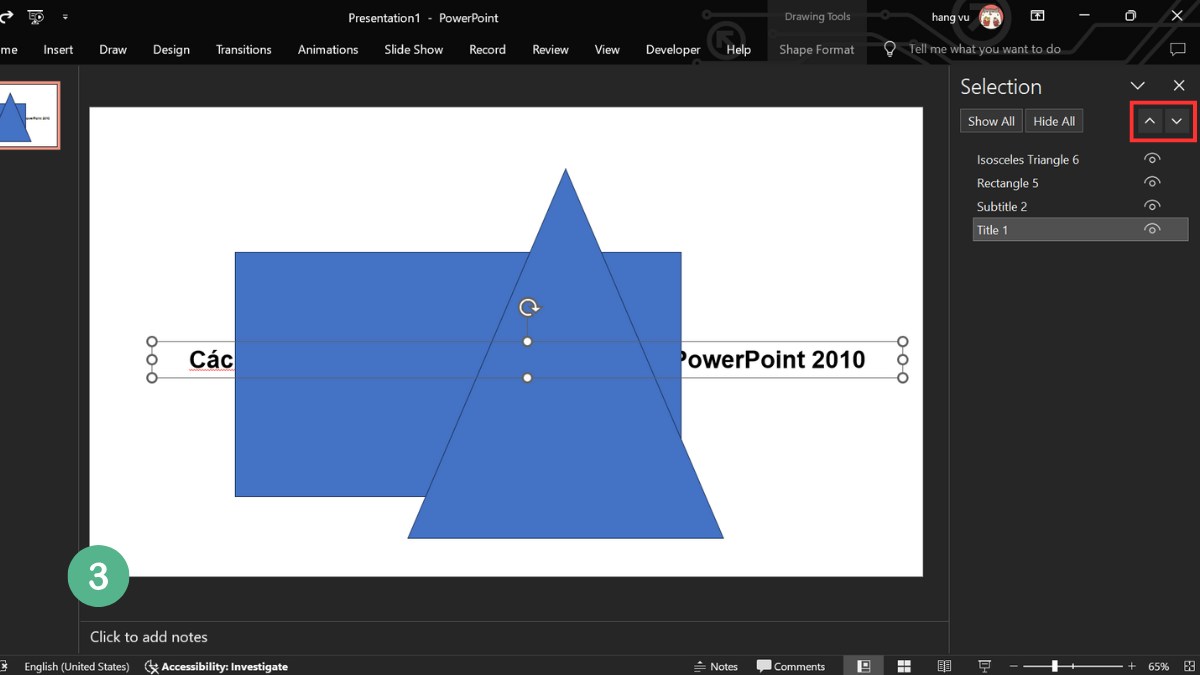The image size is (1200, 675).
Task: Open Accessibility: Investigate checker
Action: pyautogui.click(x=216, y=666)
